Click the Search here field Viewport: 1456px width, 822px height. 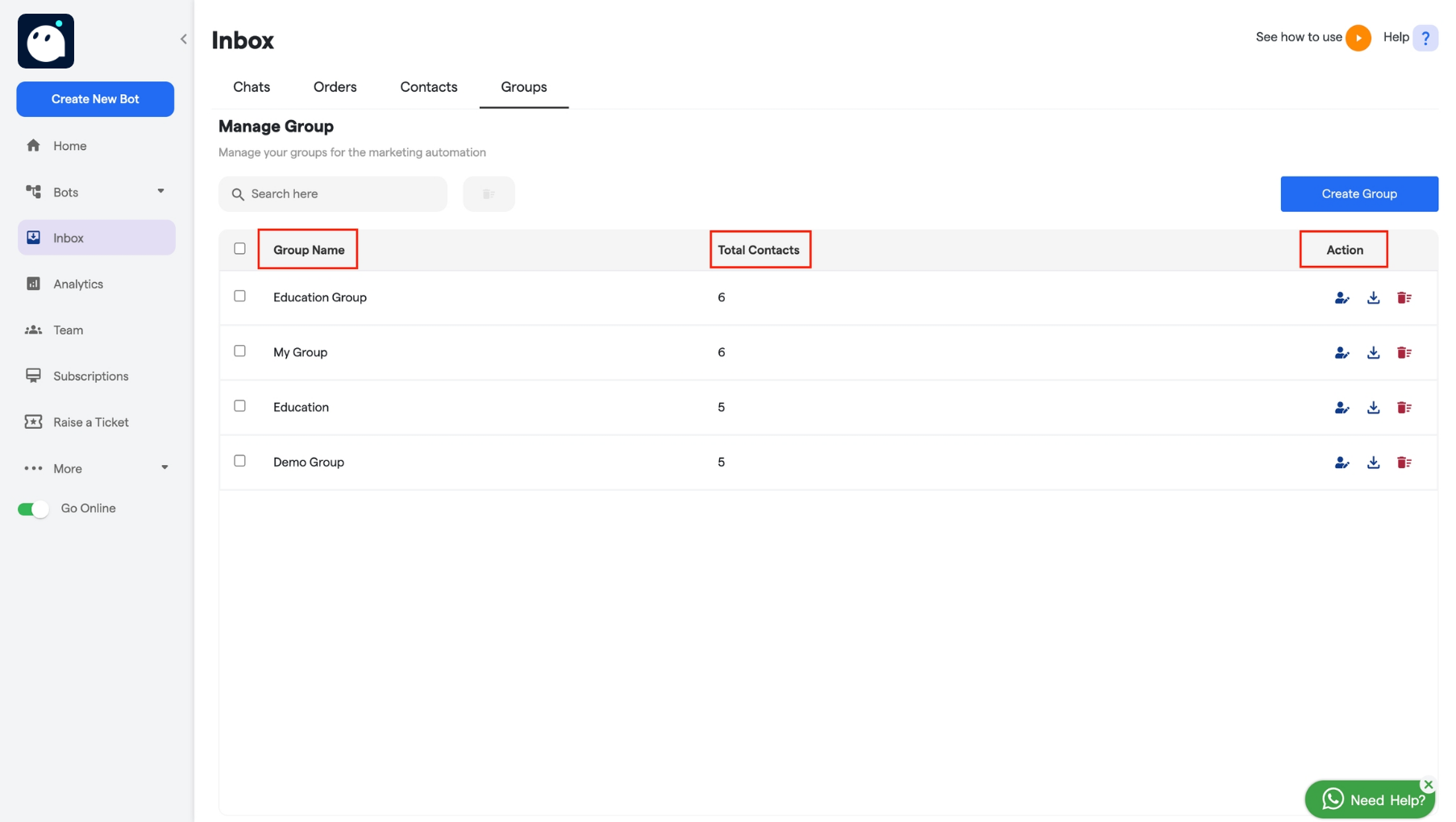(x=333, y=194)
